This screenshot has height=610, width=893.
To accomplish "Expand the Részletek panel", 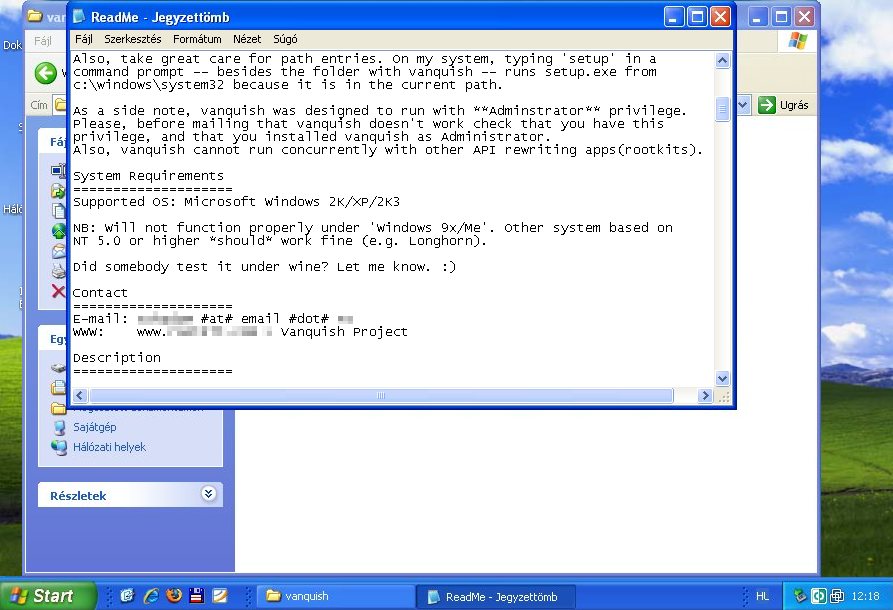I will 208,494.
